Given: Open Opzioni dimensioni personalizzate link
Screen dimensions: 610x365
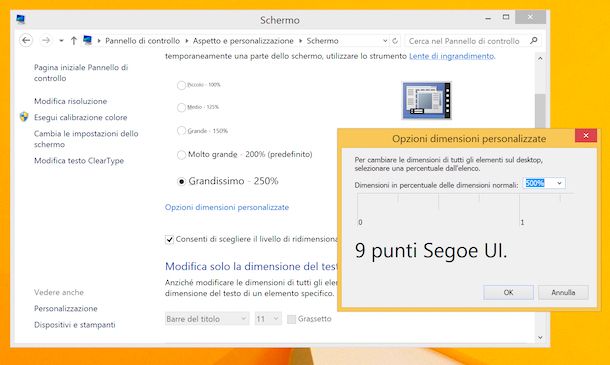Looking at the screenshot, I should [x=227, y=207].
